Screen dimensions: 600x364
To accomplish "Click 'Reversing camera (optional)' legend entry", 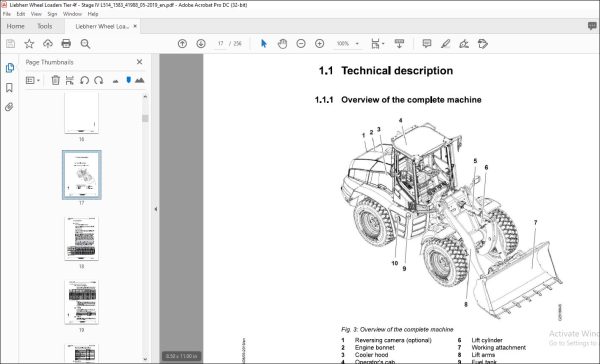I will pos(393,340).
